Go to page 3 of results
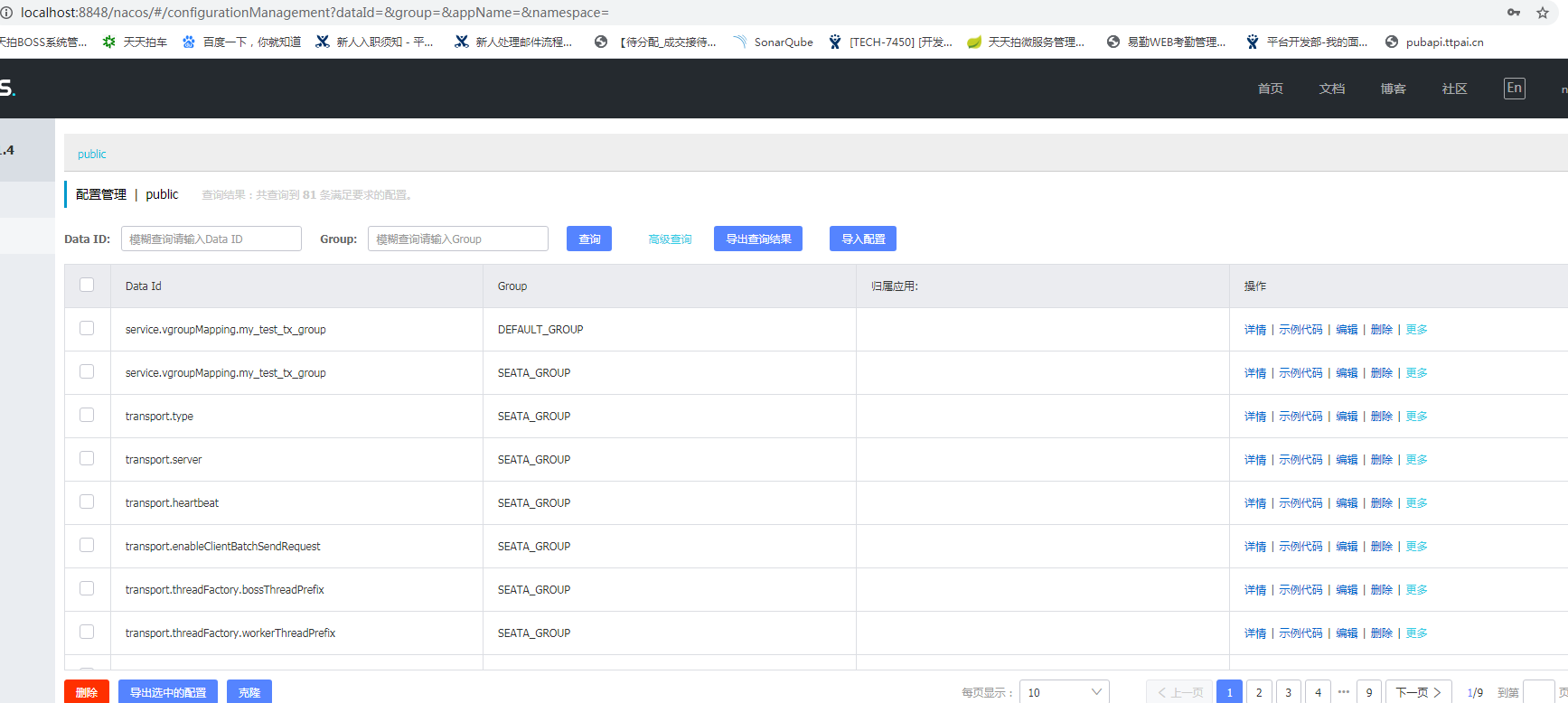This screenshot has height=703, width=1568. (x=1289, y=692)
